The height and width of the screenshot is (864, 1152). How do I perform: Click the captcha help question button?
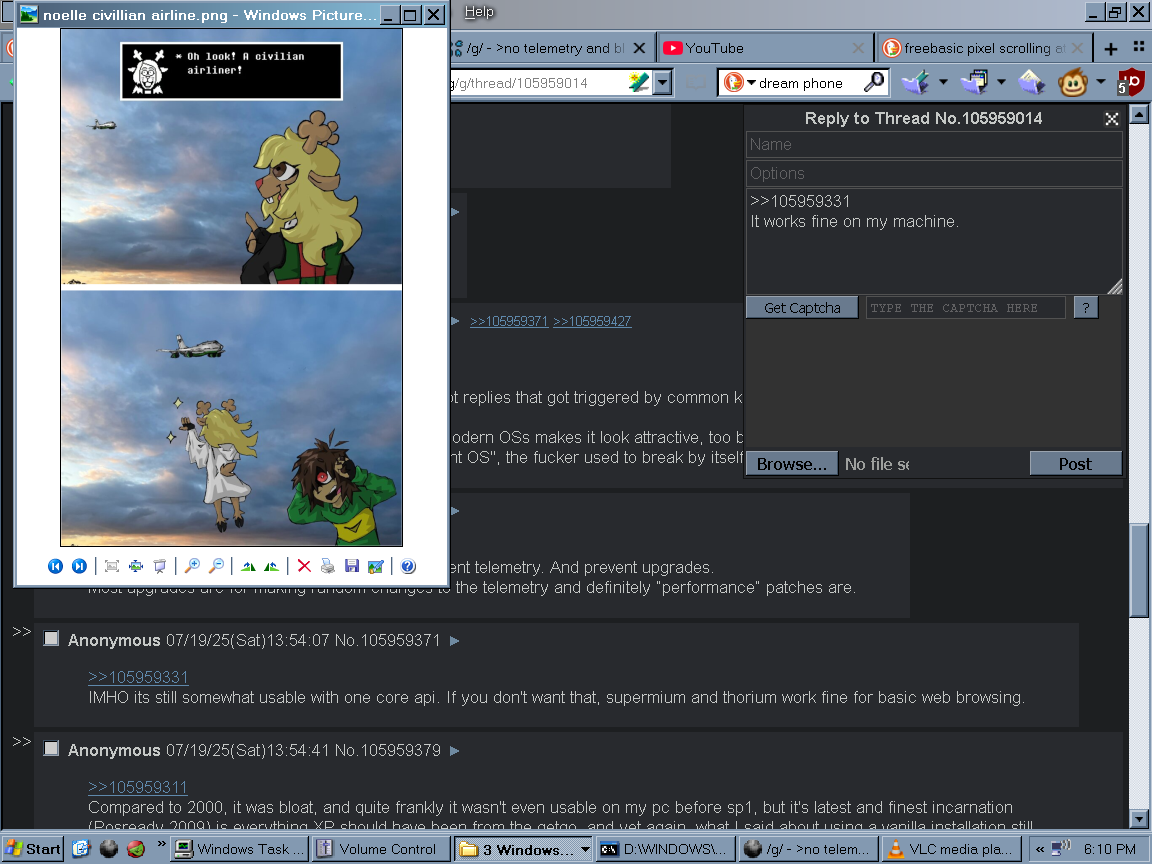[1086, 308]
